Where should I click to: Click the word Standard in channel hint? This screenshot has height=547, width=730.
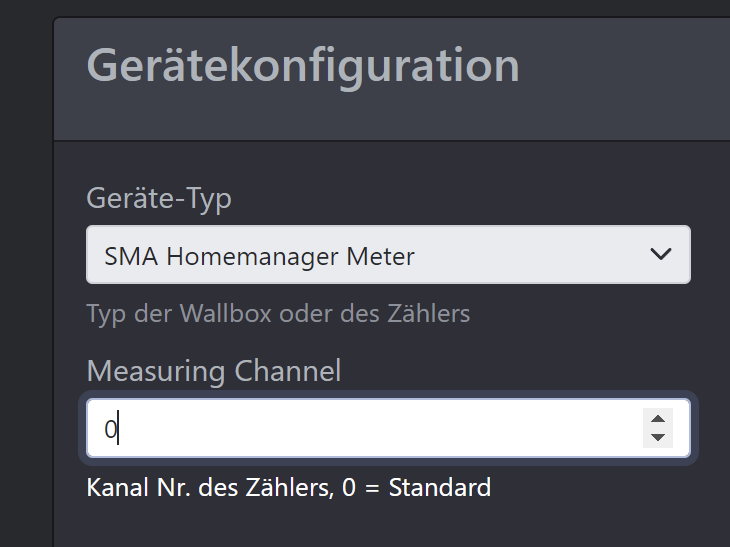pyautogui.click(x=439, y=487)
